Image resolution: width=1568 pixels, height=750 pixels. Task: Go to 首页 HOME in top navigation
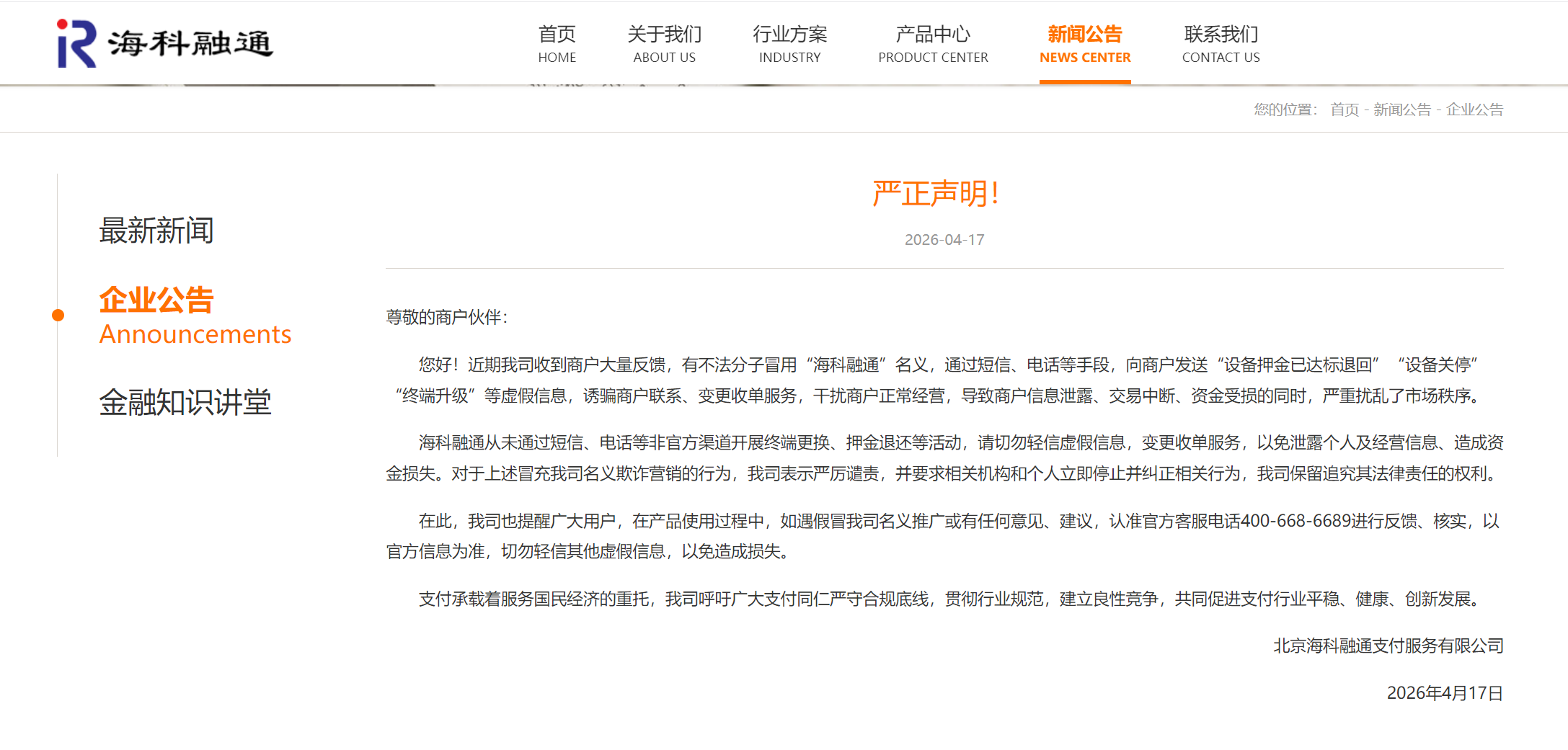tap(557, 44)
